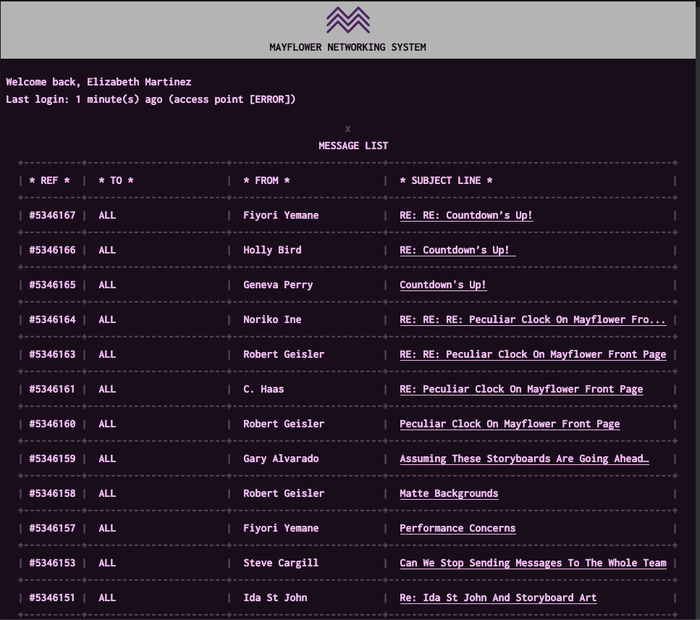700x620 pixels.
Task: Click the FROM column header
Action: (266, 181)
